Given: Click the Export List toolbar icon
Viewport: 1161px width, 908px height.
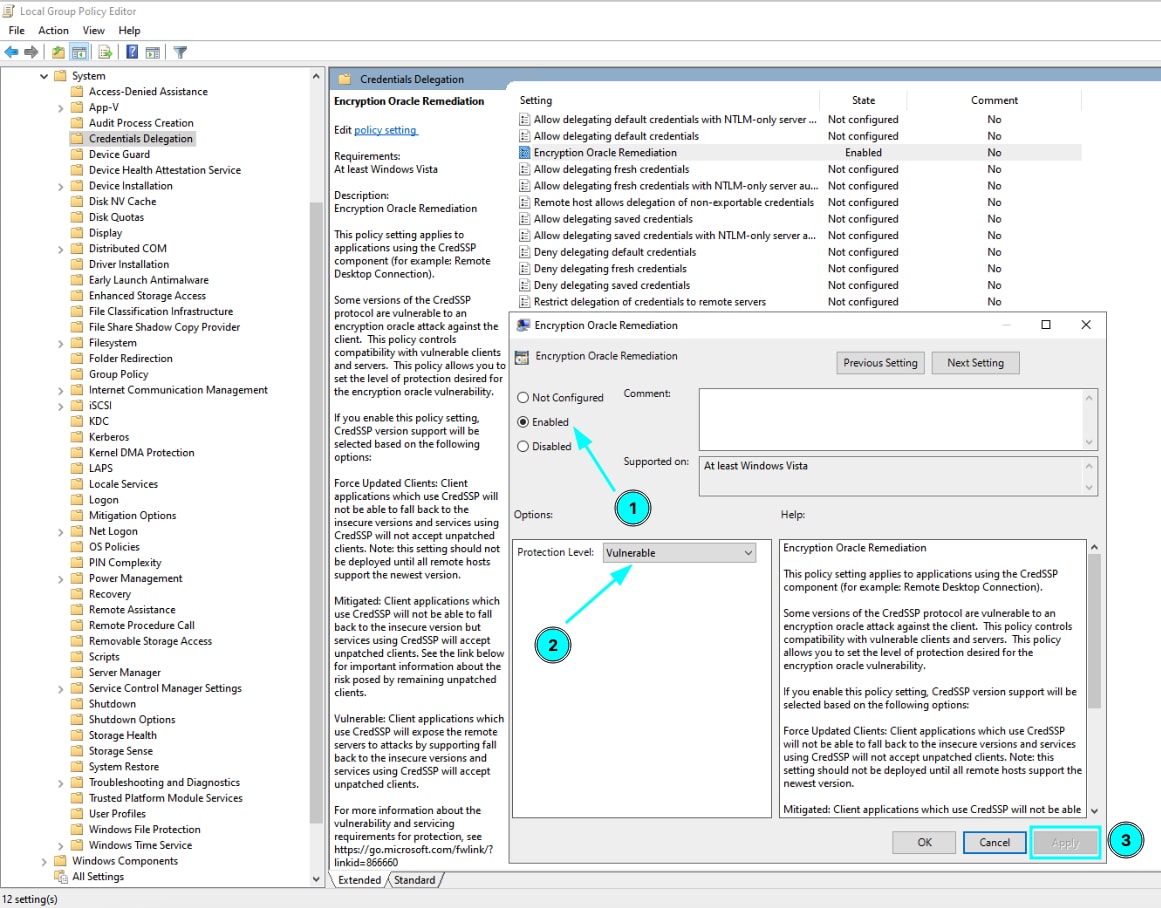Looking at the screenshot, I should pyautogui.click(x=105, y=52).
